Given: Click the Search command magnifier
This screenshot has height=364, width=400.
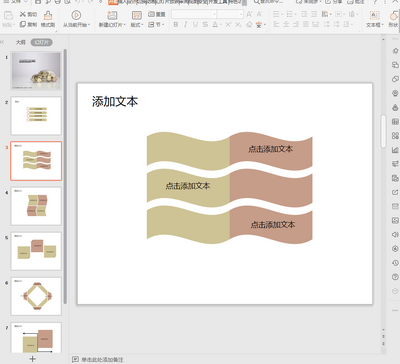Looking at the screenshot, I should pyautogui.click(x=256, y=2).
